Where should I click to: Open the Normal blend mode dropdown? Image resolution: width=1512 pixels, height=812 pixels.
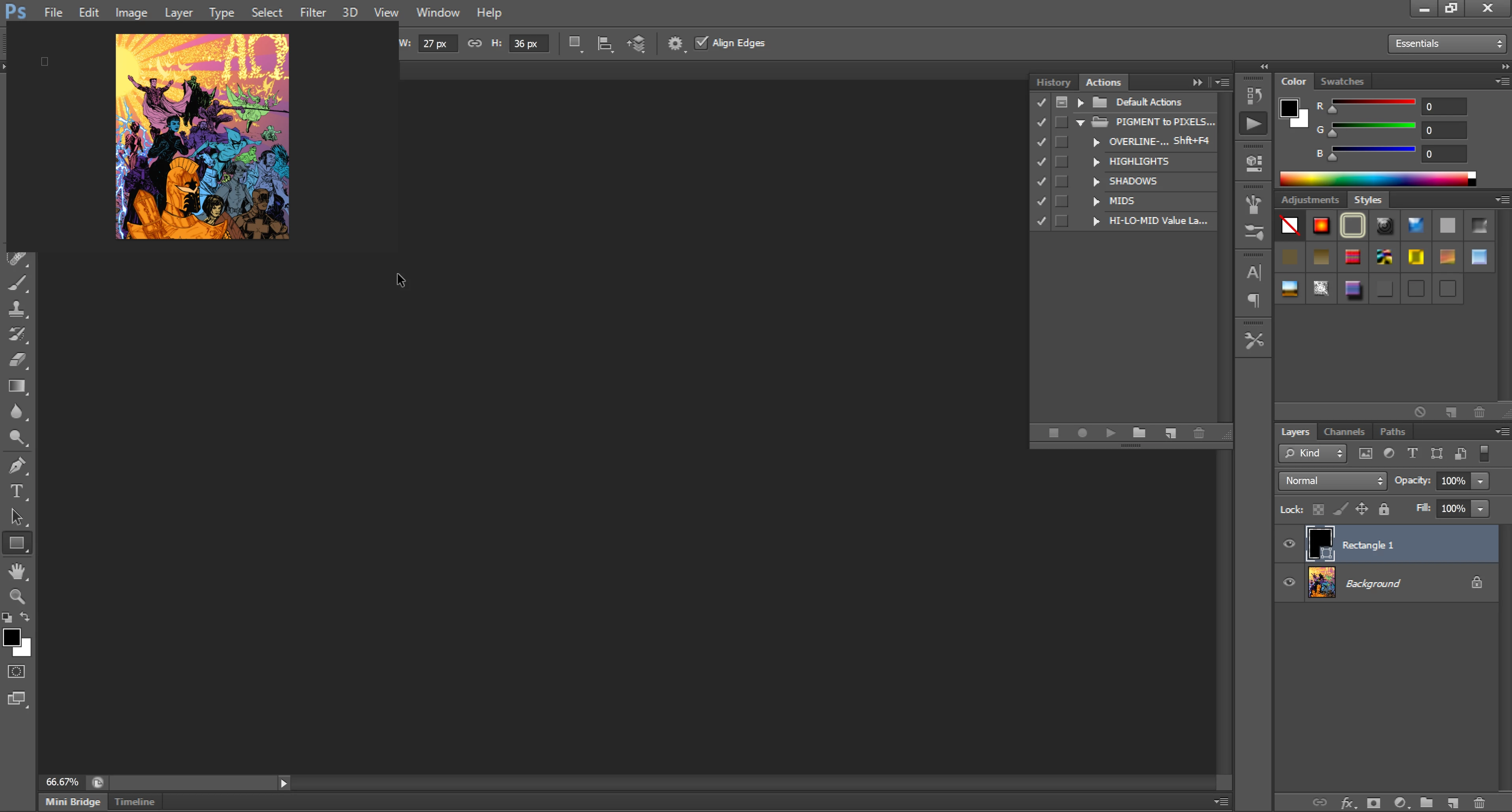click(1332, 480)
